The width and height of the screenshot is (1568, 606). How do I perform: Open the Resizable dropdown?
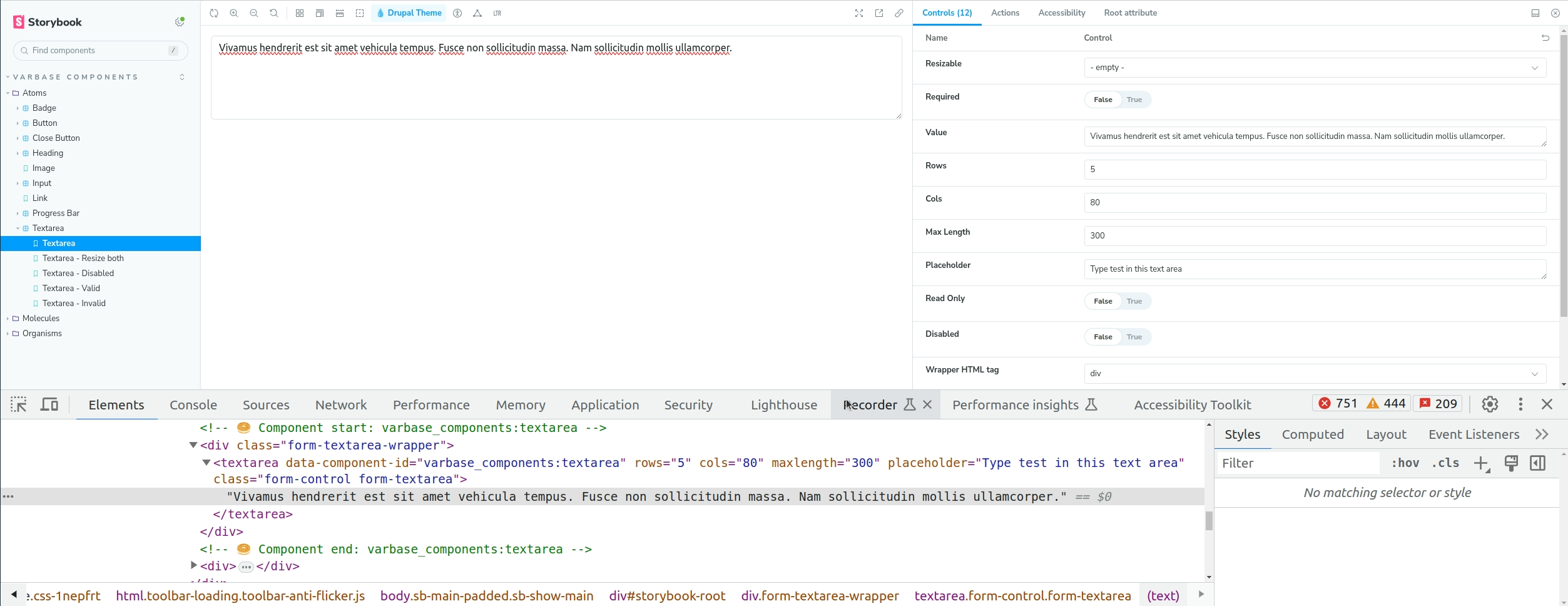point(1315,68)
